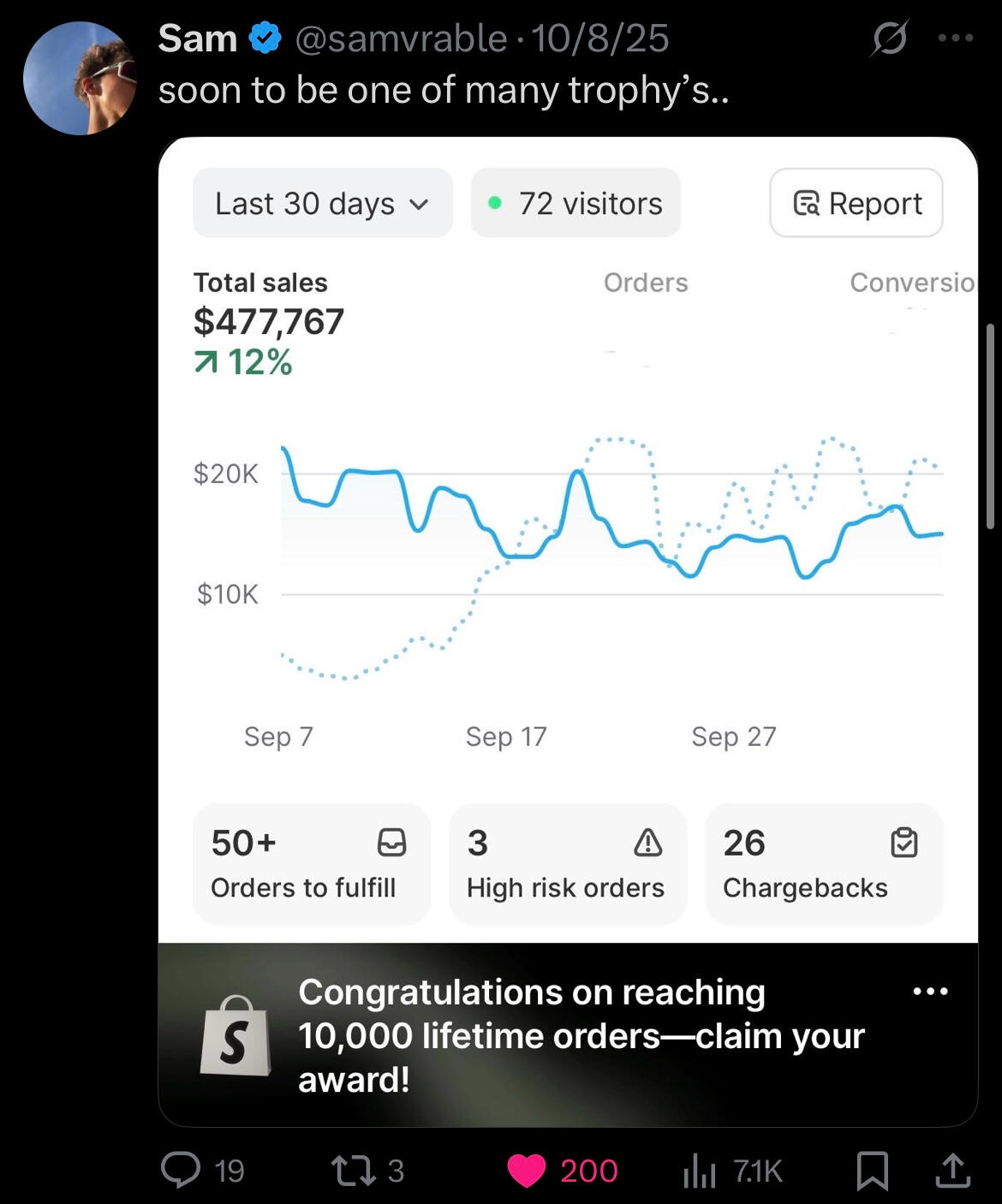This screenshot has width=1002, height=1204.
Task: Open the 50+ Orders to fulfill card
Action: tap(311, 864)
